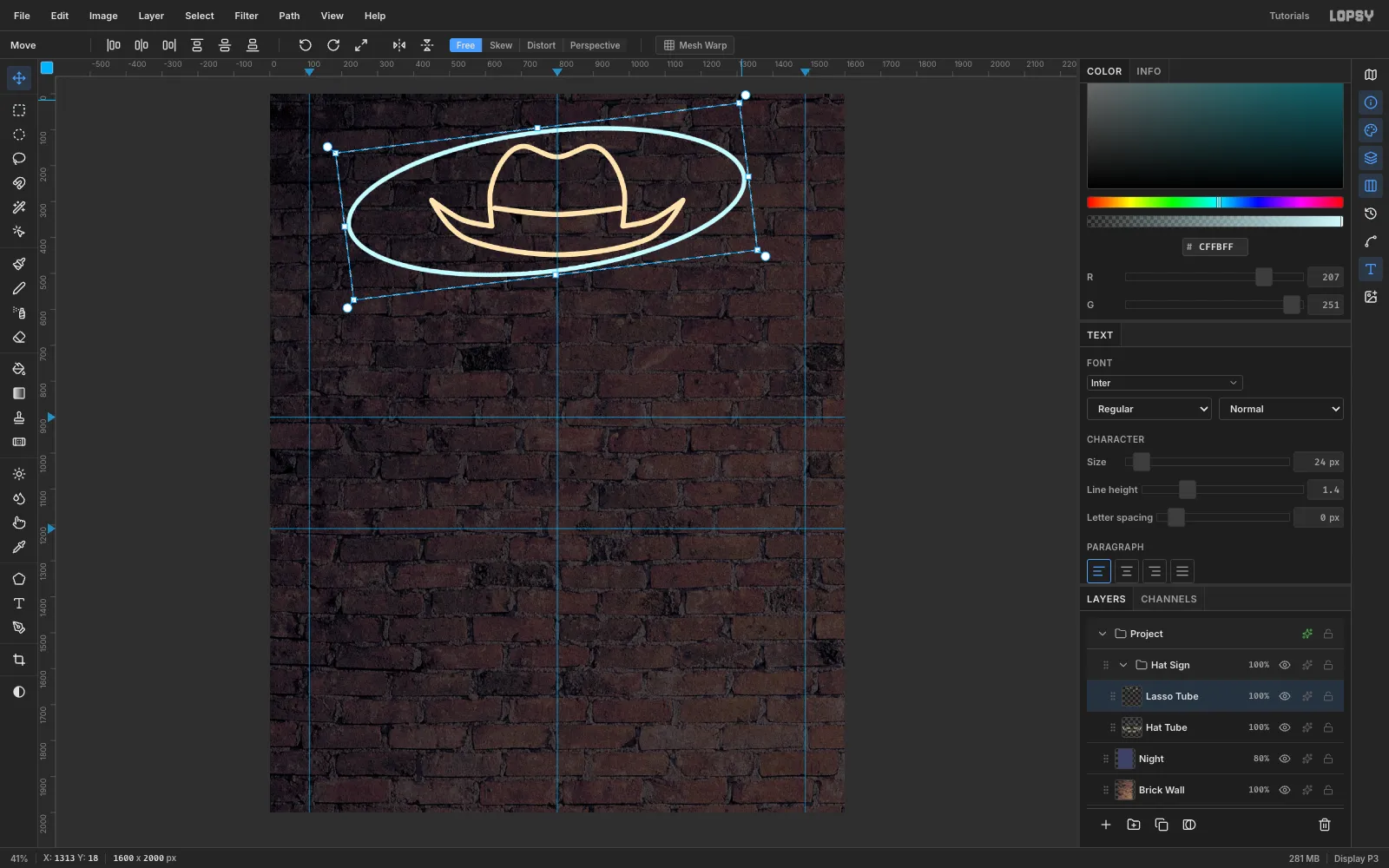The width and height of the screenshot is (1389, 868).
Task: Adjust the text Size slider
Action: [x=1208, y=462]
